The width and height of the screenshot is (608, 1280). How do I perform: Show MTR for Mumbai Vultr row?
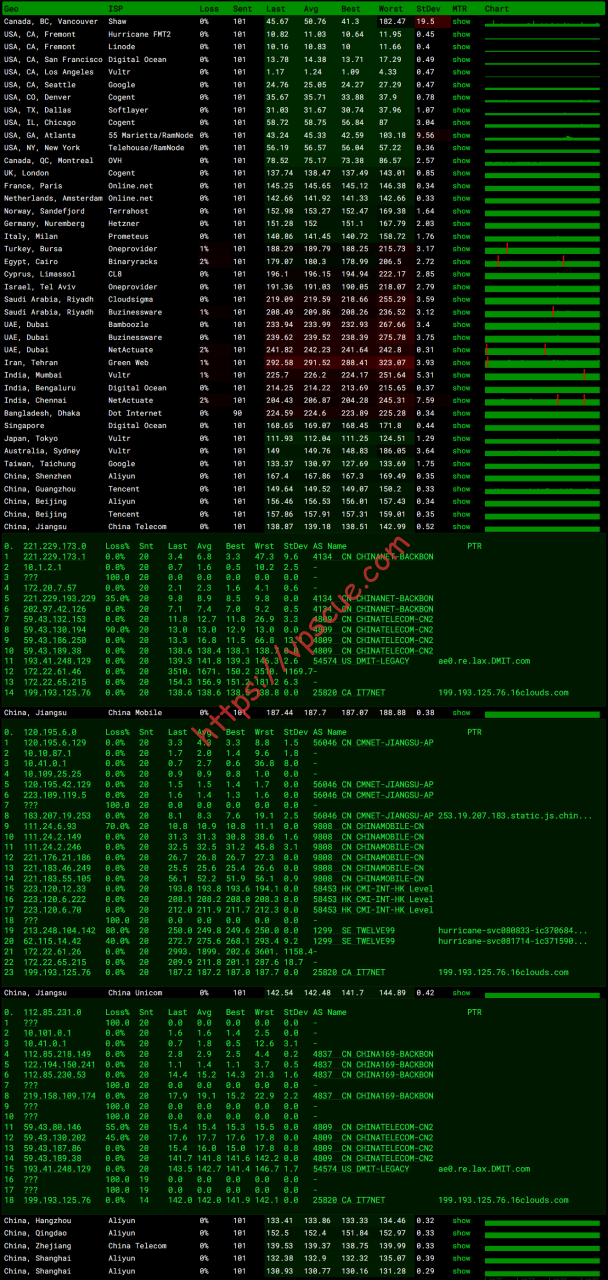click(x=460, y=375)
